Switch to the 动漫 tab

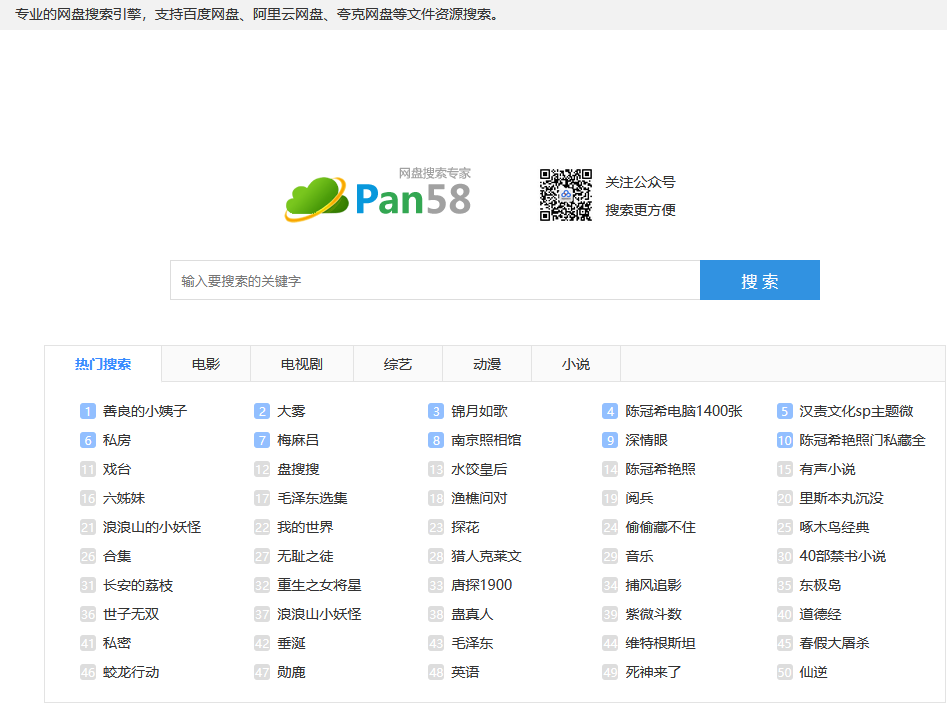click(x=487, y=364)
